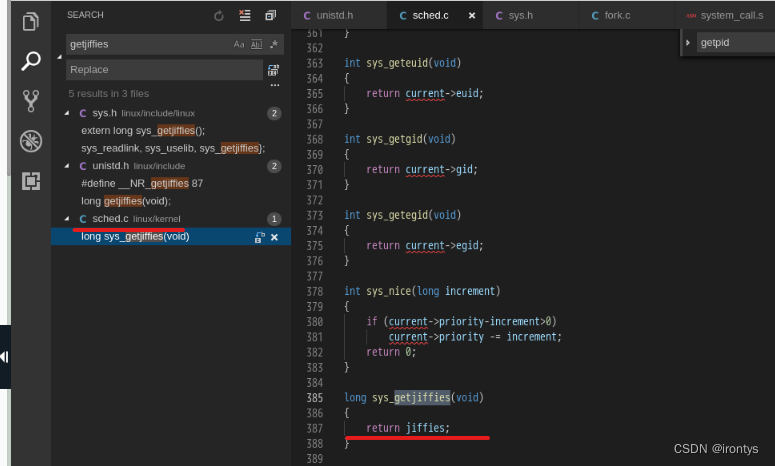Toggle Use Regular Expression option
775x466 pixels.
point(272,45)
